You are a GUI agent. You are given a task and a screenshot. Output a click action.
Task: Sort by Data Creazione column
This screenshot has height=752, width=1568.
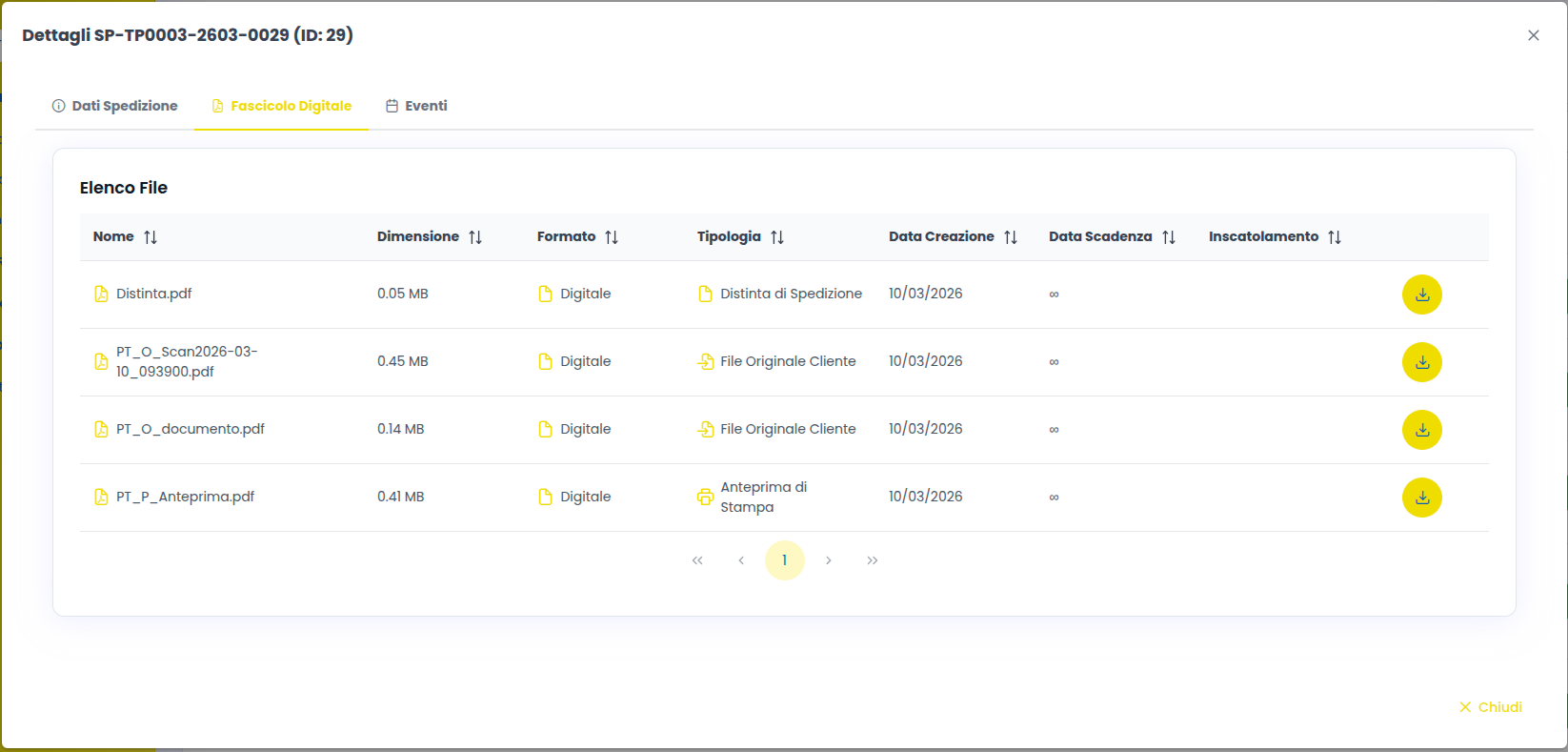[1010, 237]
